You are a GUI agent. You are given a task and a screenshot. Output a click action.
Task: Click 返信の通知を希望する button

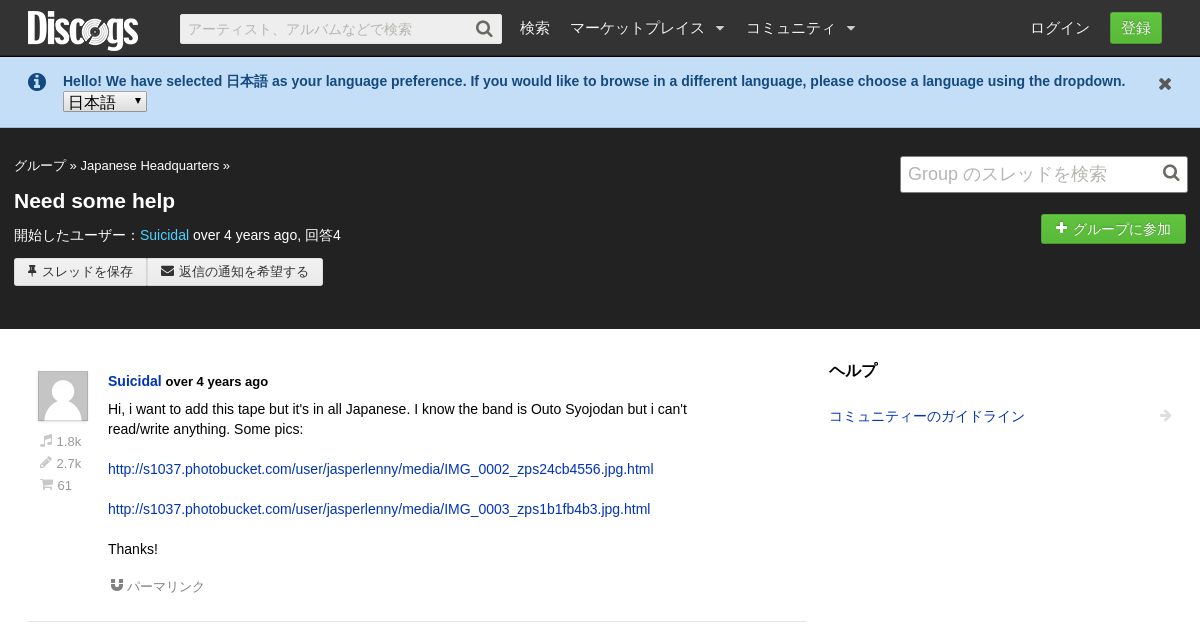coord(235,272)
